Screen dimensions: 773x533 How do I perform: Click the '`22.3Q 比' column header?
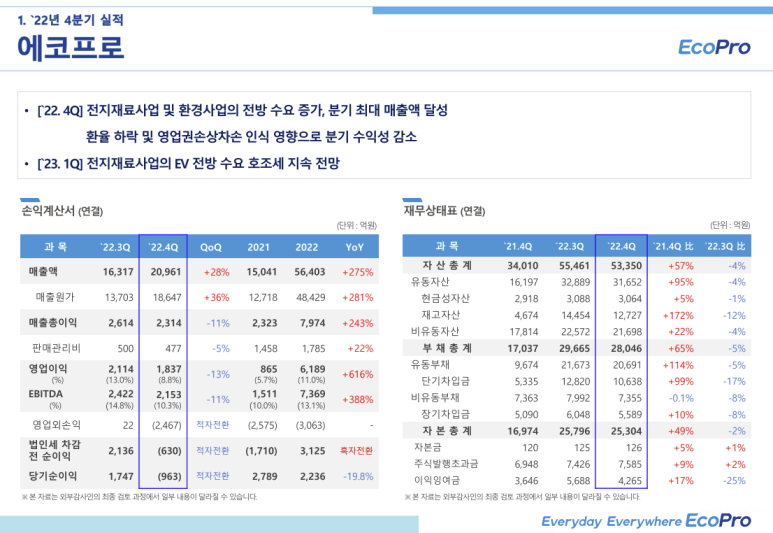725,246
